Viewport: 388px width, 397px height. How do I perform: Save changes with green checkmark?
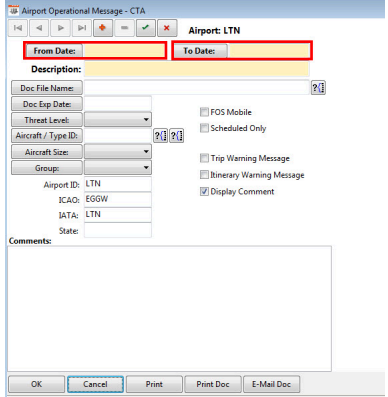coord(146,28)
